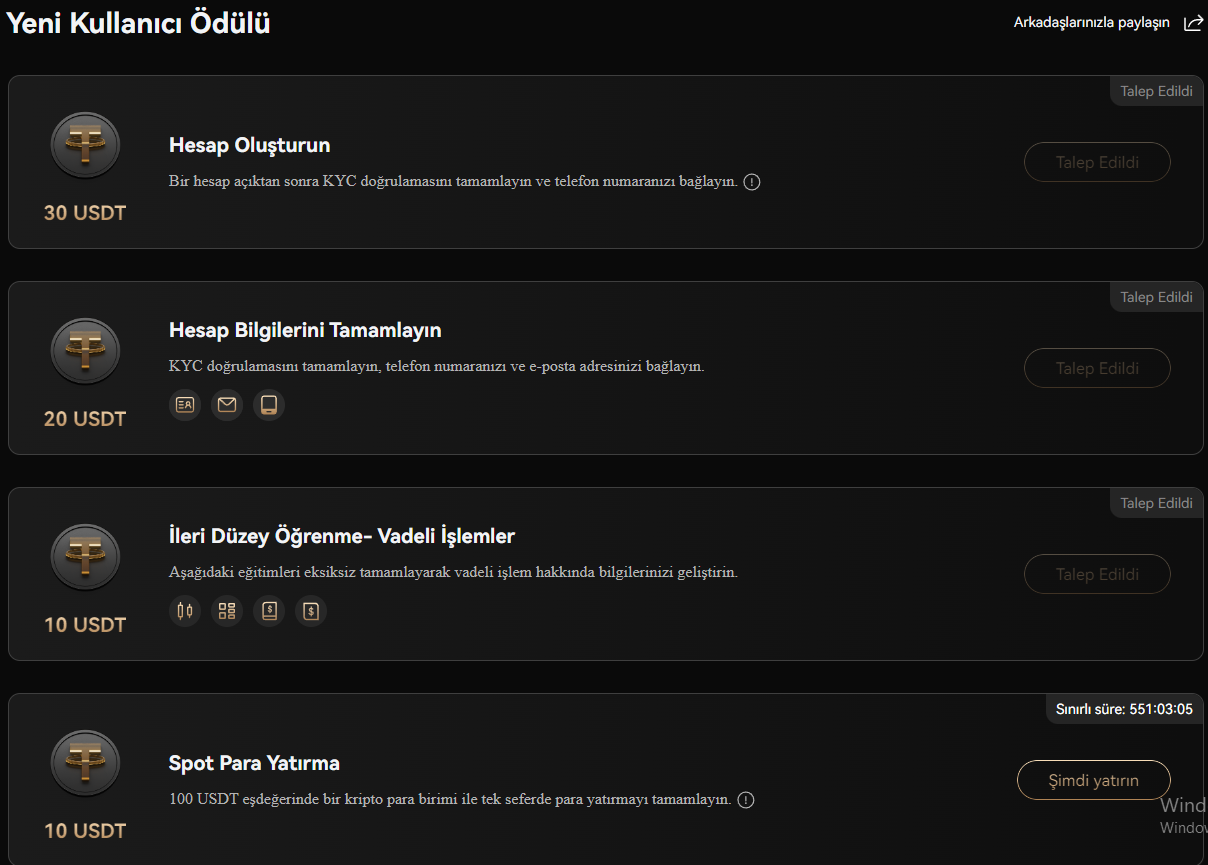Open info tooltip icon in Hesap Oluşturun description

click(752, 182)
